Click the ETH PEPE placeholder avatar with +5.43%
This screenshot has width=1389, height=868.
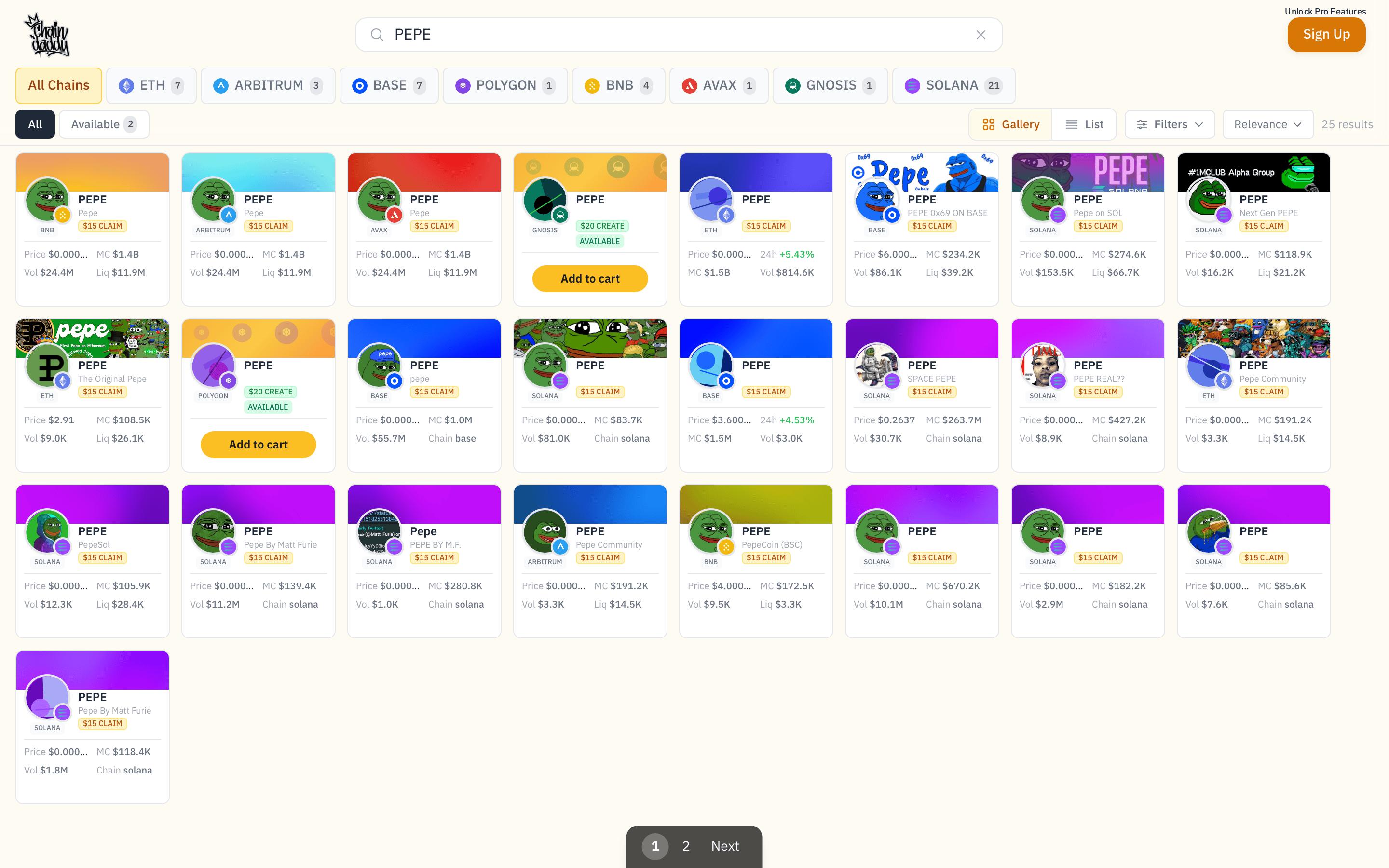[x=710, y=200]
